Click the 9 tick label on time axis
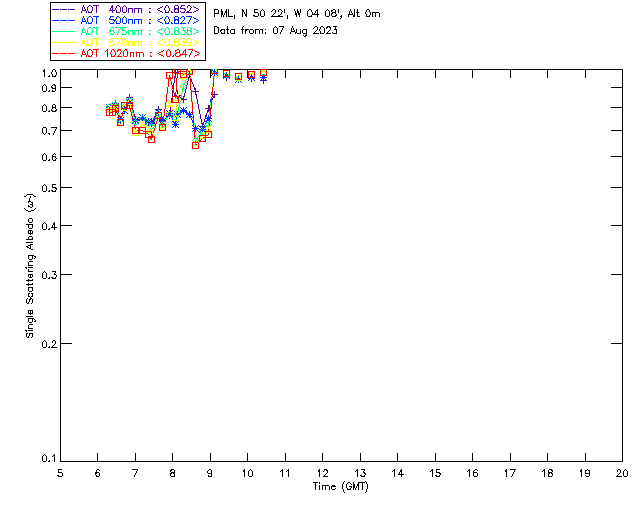This screenshot has width=640, height=512. [210, 473]
